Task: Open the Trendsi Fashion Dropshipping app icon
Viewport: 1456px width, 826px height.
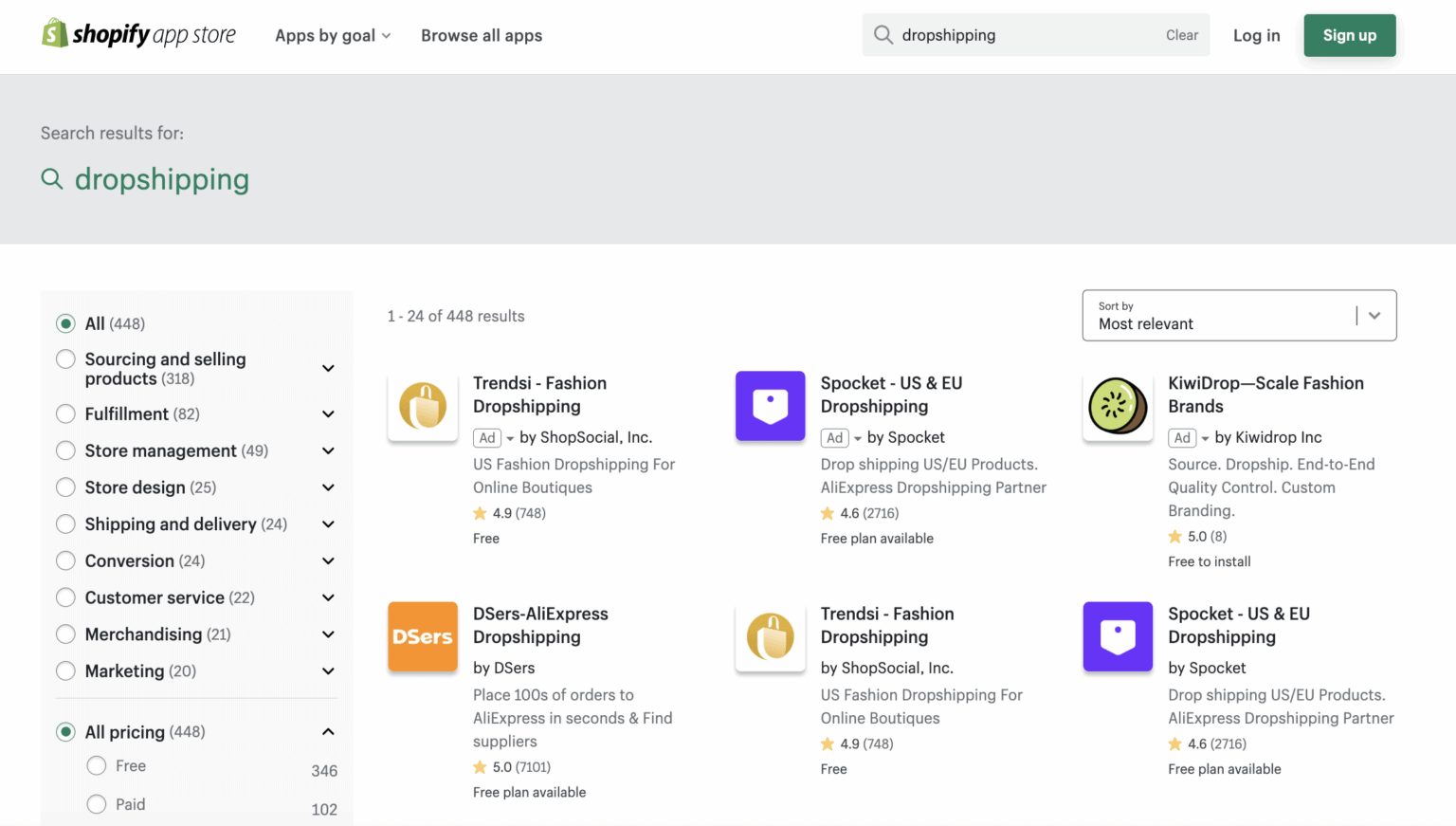Action: pos(423,406)
